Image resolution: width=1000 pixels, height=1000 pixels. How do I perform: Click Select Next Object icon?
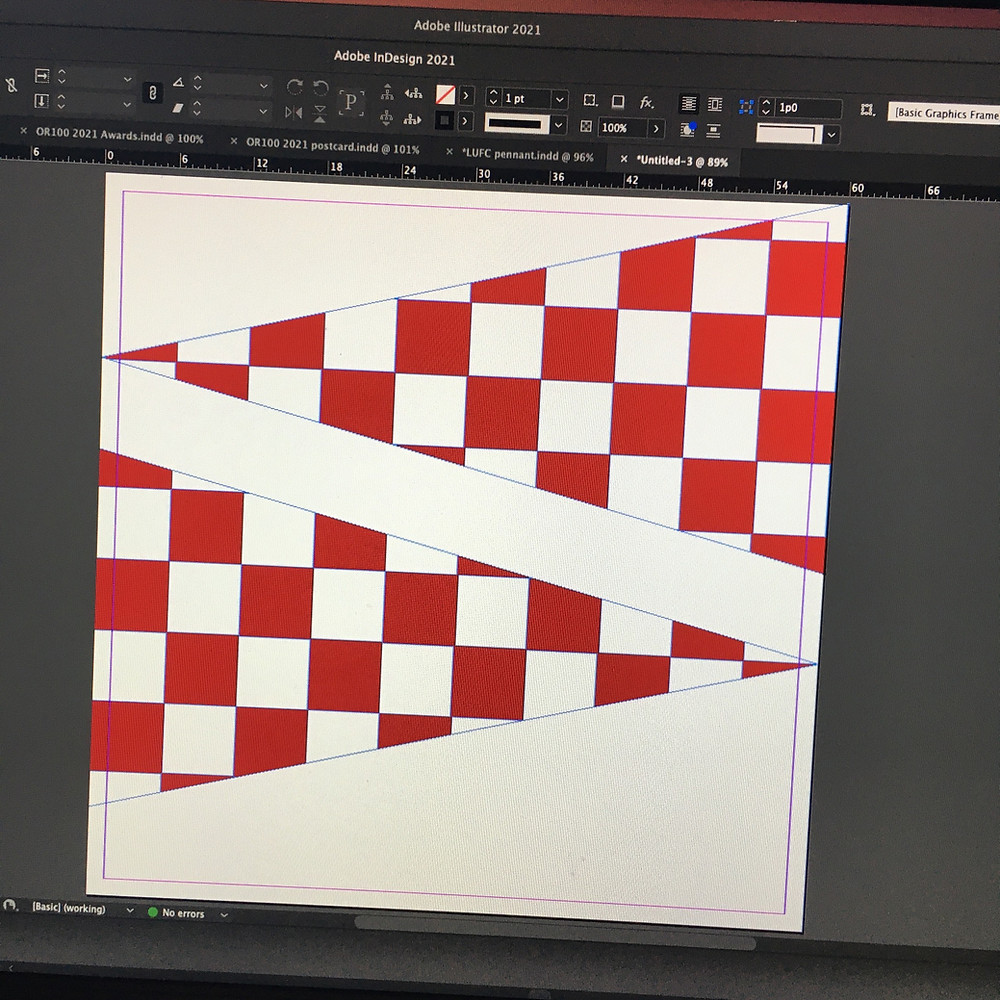pos(412,119)
